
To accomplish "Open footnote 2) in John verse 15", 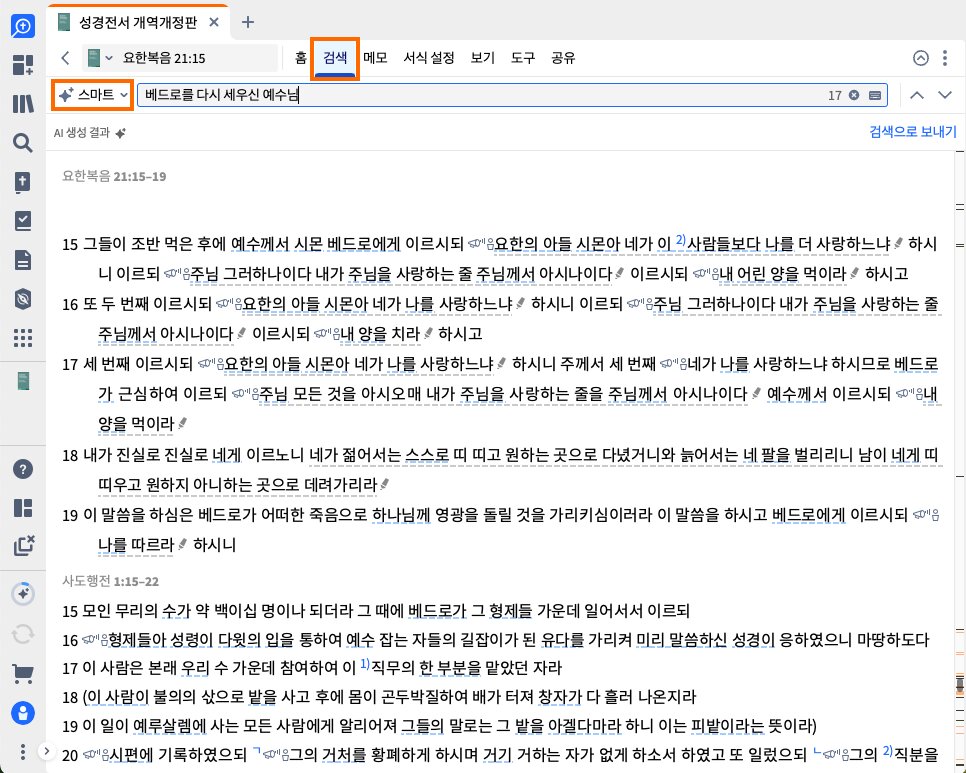I will coord(680,240).
